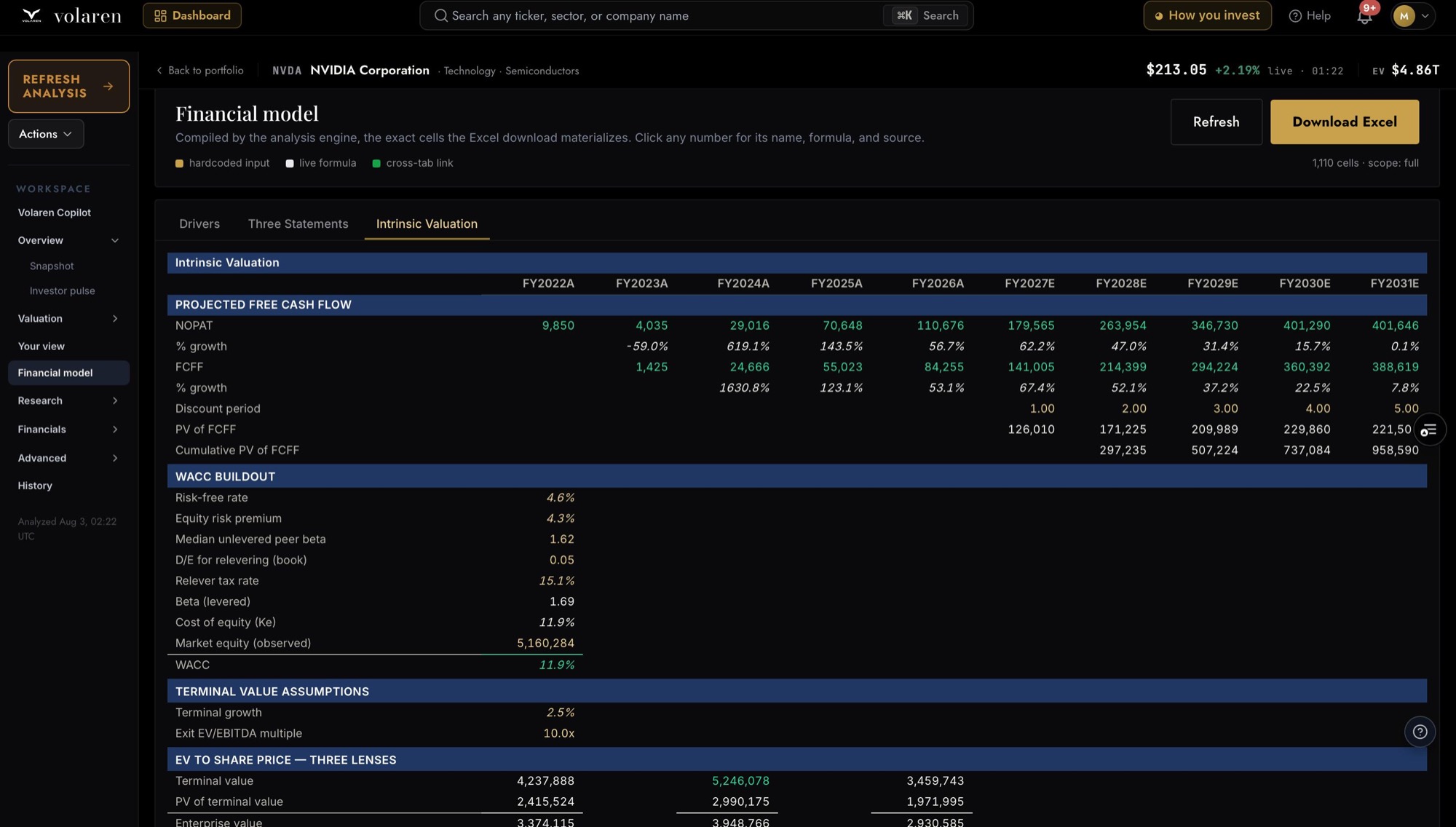Click NOPAT FY2026A value 110,676
The height and width of the screenshot is (827, 1456).
coord(940,325)
